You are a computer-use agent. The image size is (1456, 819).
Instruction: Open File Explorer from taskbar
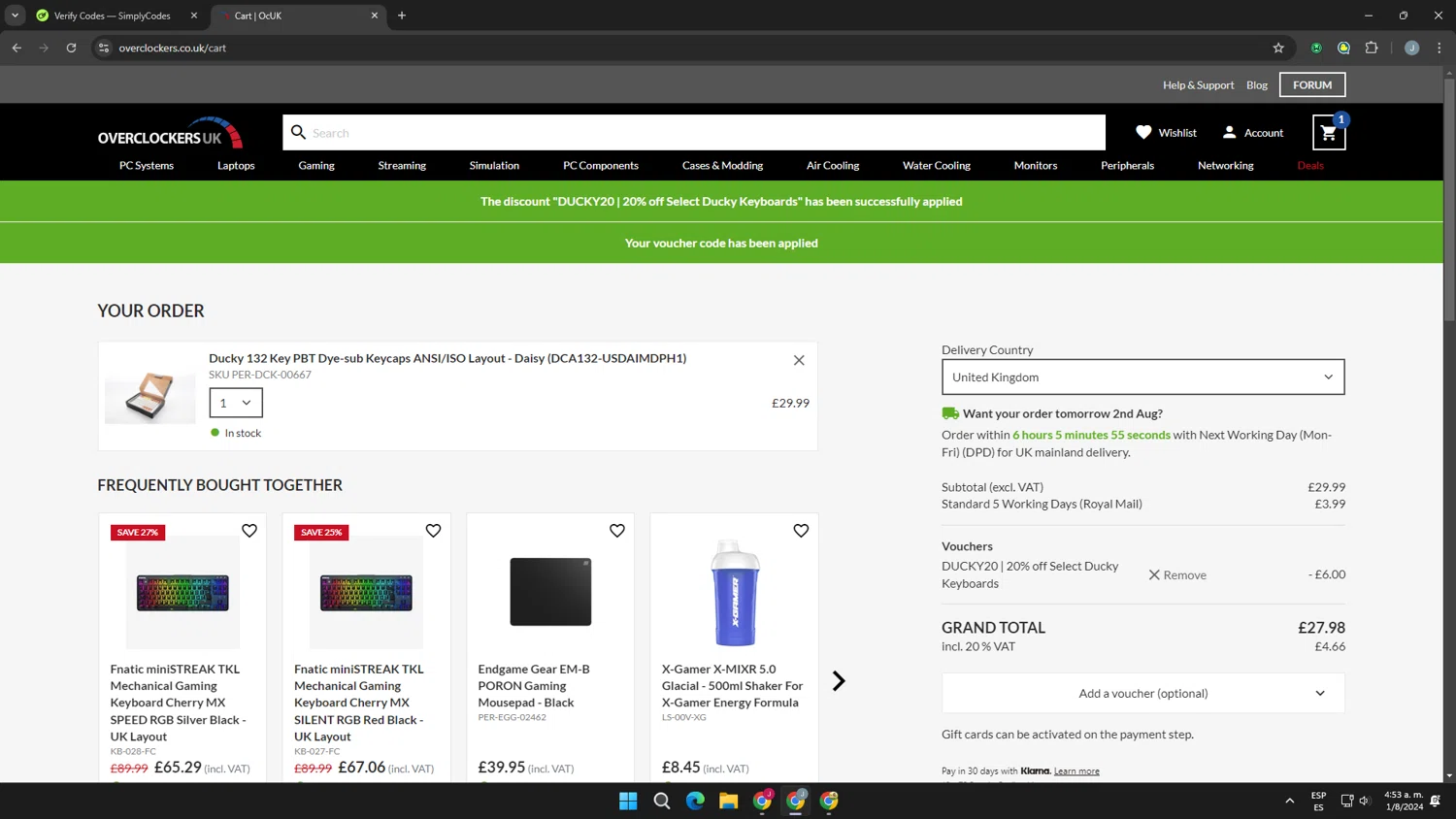[x=729, y=801]
